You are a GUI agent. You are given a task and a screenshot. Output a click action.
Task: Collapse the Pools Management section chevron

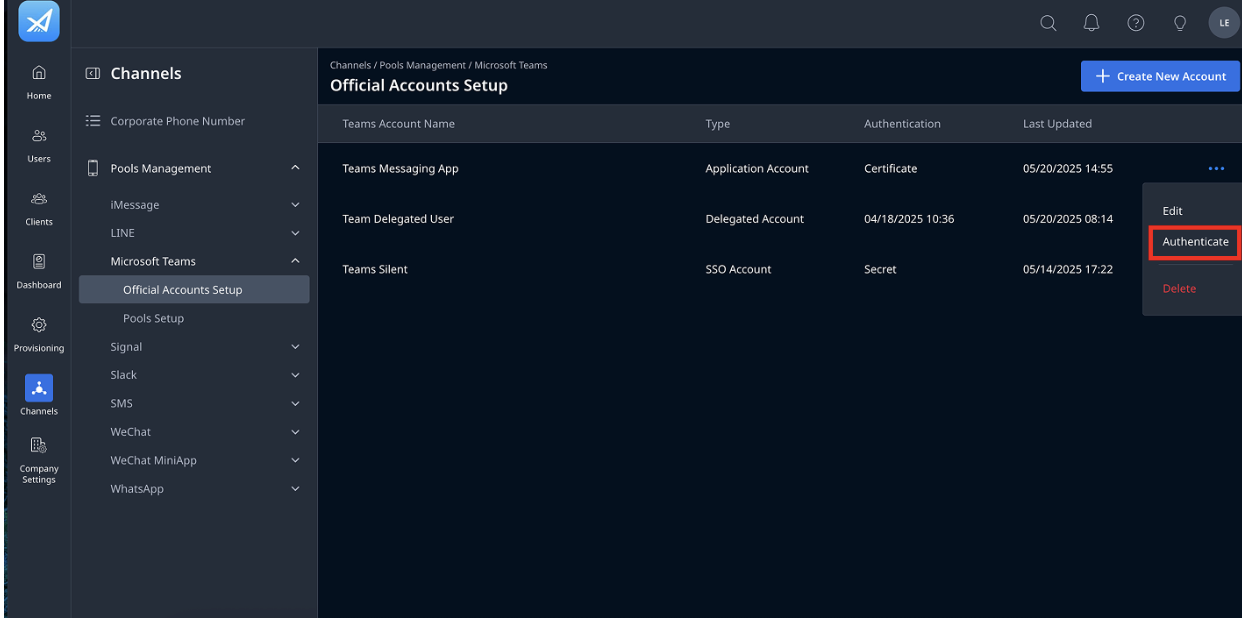tap(295, 168)
